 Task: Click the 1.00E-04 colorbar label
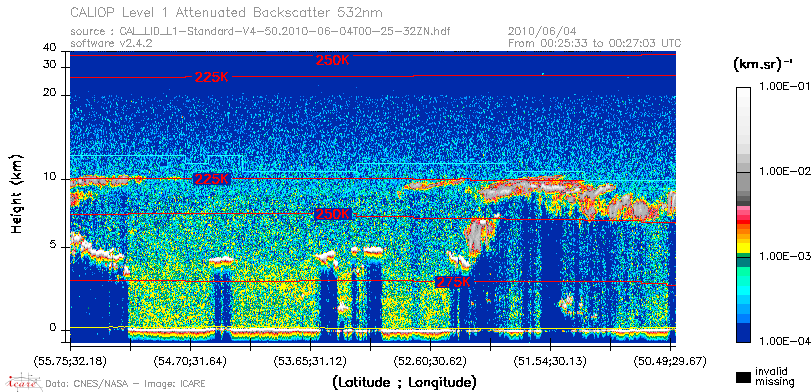[x=783, y=342]
